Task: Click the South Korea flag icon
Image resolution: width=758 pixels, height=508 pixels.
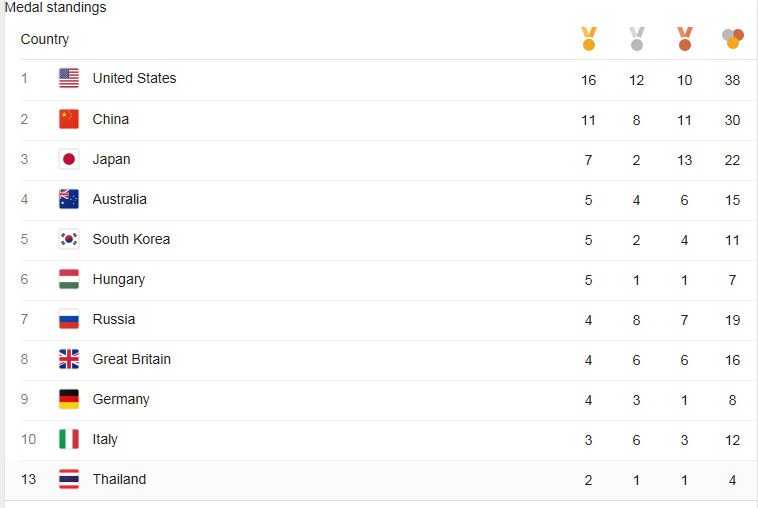Action: pyautogui.click(x=69, y=239)
